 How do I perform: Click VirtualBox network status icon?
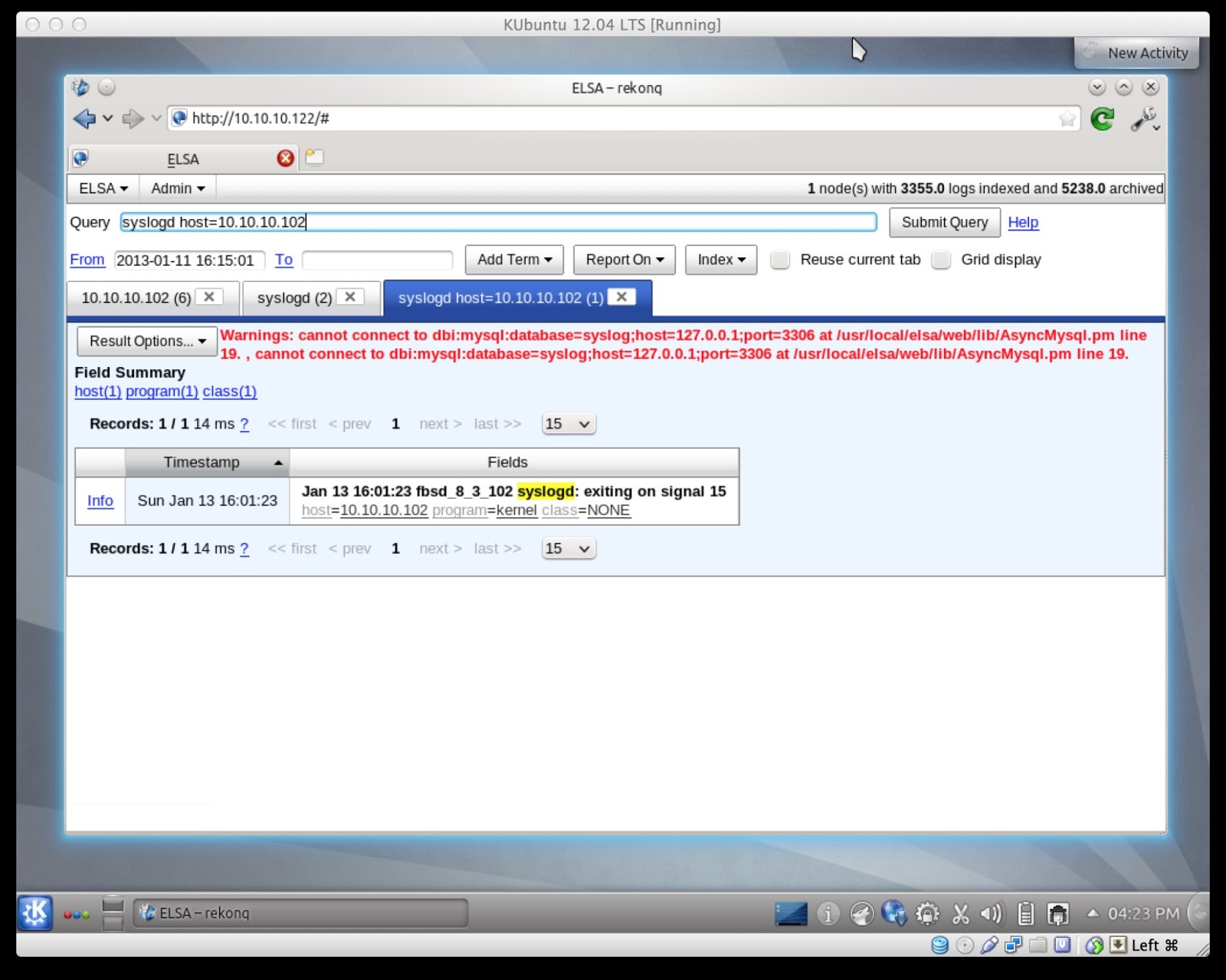pos(1014,946)
